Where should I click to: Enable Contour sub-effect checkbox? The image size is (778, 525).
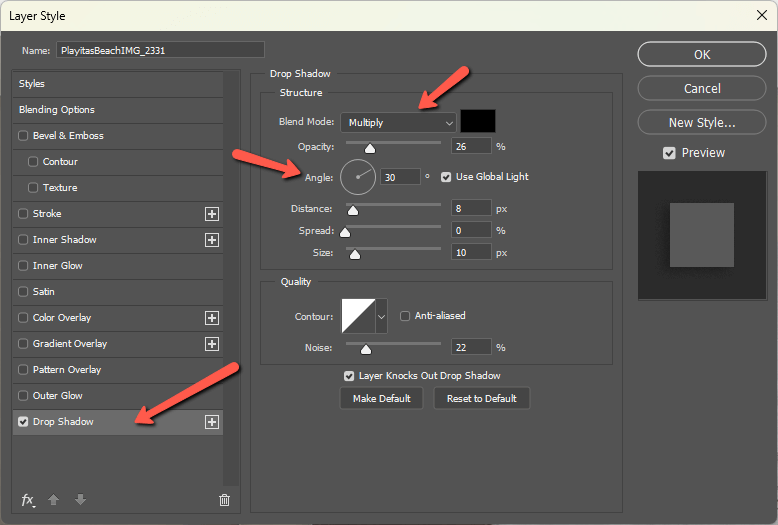tap(33, 162)
